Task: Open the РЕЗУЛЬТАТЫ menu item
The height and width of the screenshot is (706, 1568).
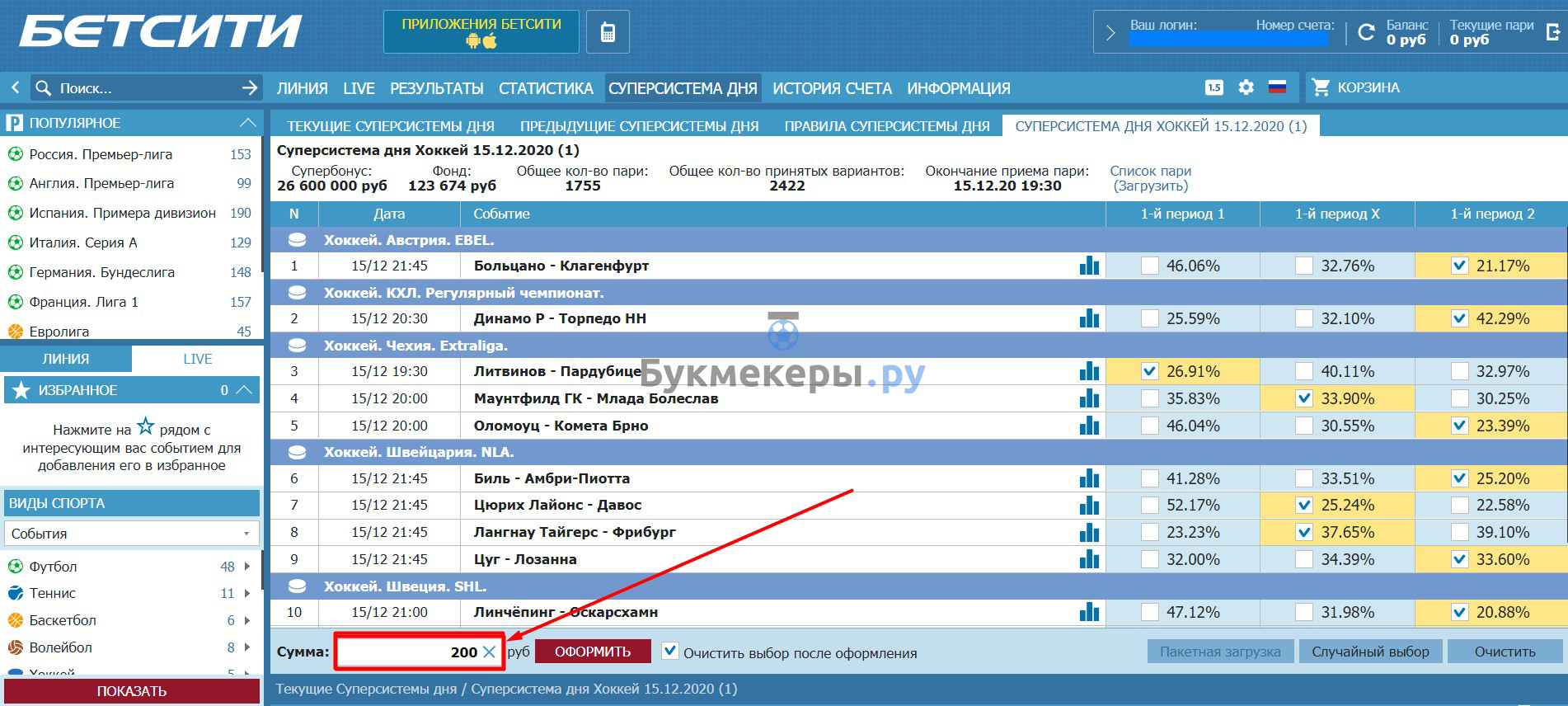Action: click(437, 88)
